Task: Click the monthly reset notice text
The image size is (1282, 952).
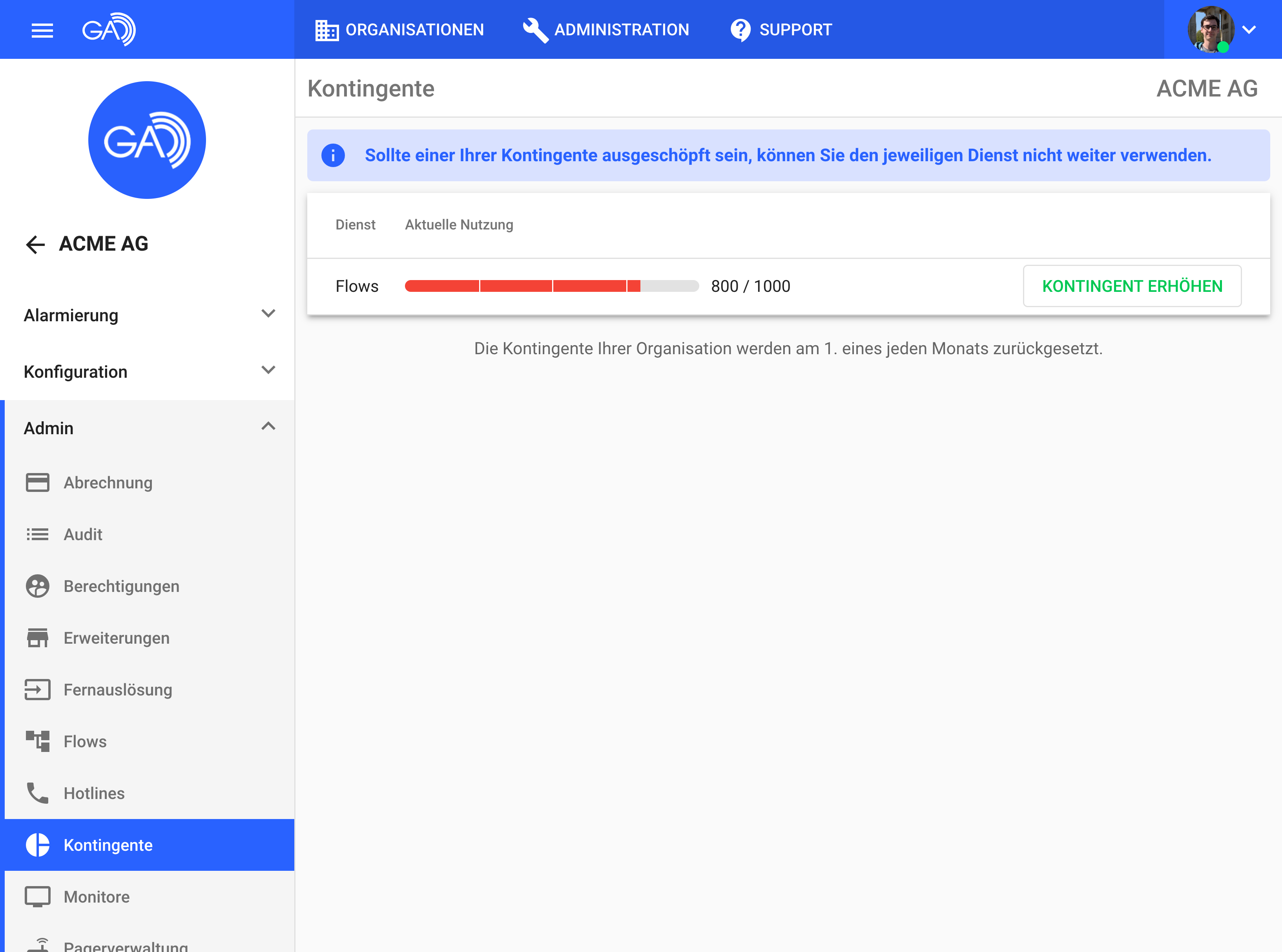Action: [x=788, y=349]
